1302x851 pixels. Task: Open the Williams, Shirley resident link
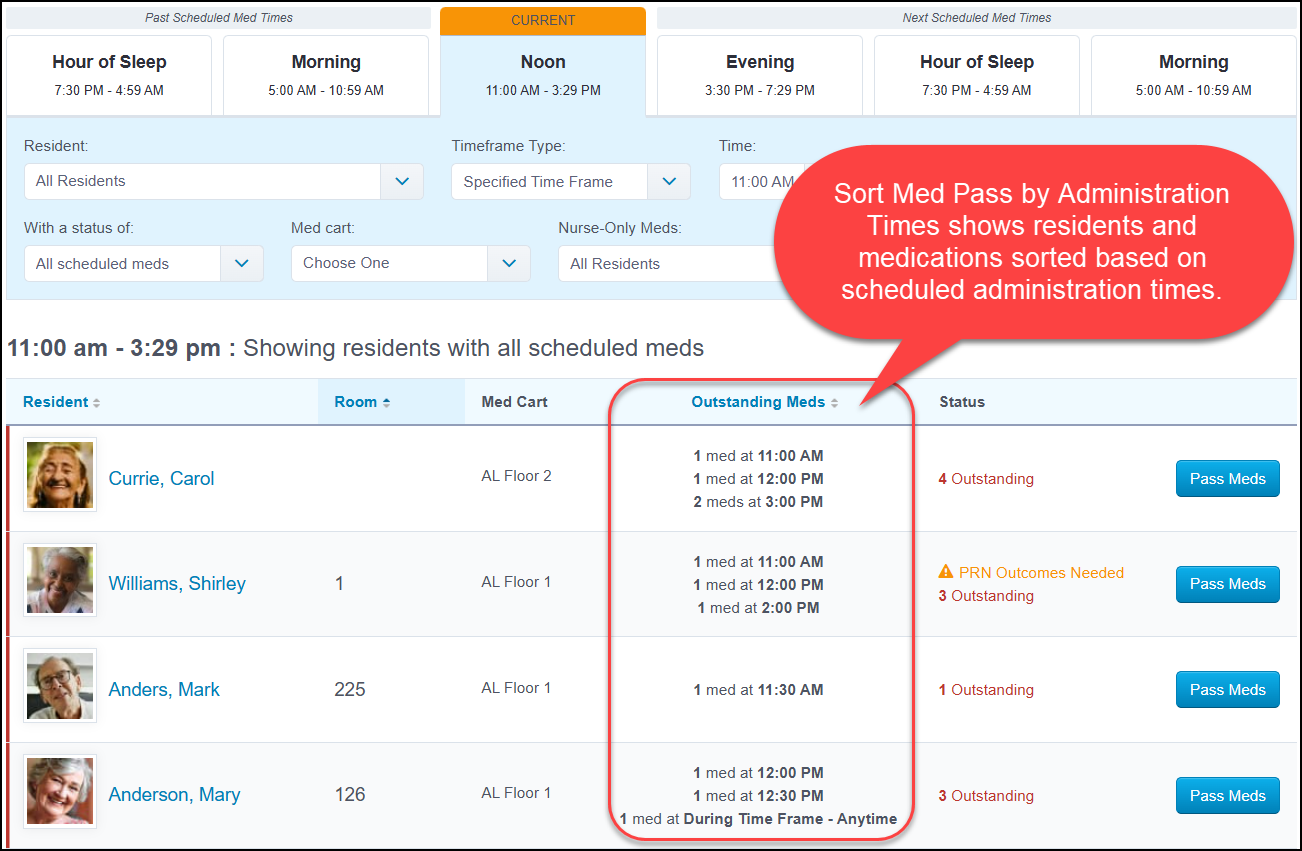click(177, 584)
